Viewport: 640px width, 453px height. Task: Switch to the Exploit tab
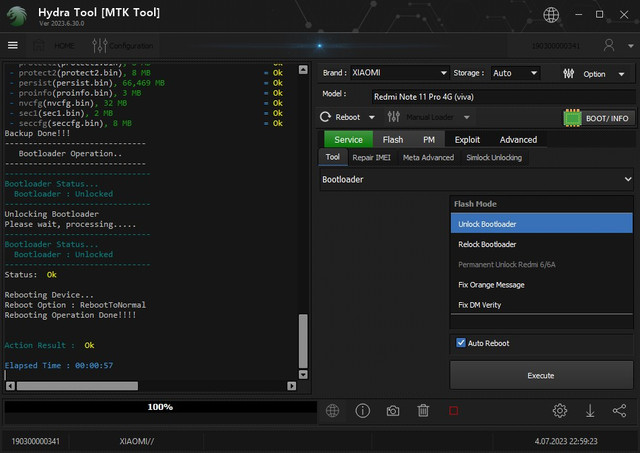[x=467, y=140]
